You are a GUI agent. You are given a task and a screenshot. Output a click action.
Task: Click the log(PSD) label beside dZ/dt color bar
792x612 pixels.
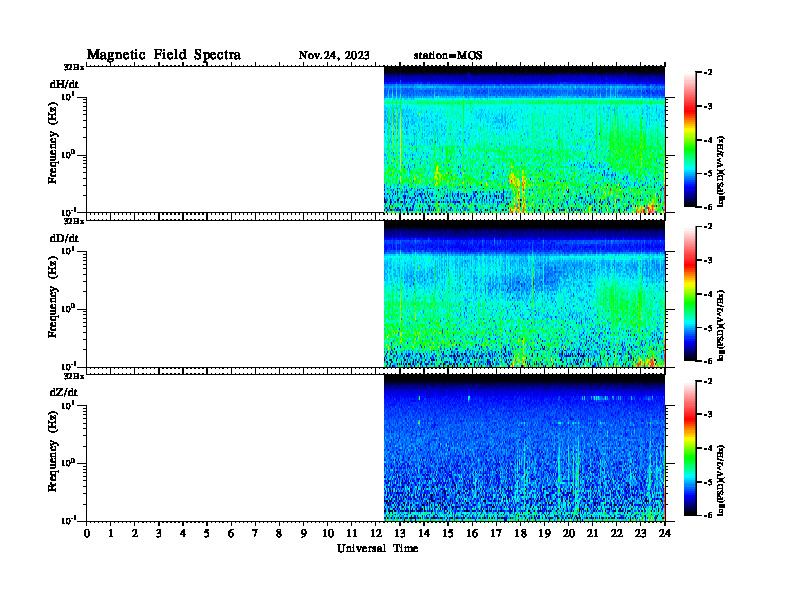[x=722, y=480]
